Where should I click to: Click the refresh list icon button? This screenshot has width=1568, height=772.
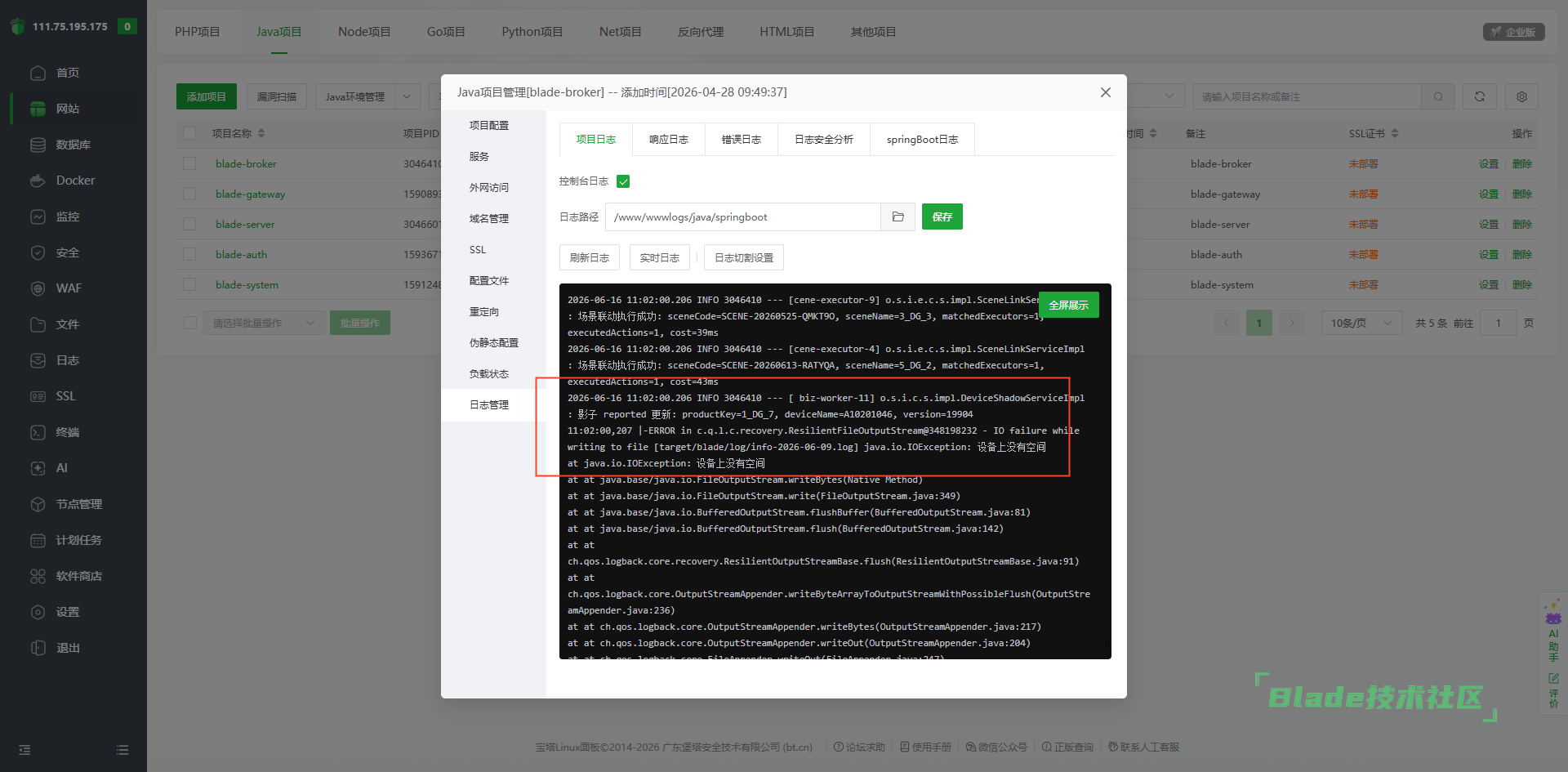pyautogui.click(x=1479, y=96)
